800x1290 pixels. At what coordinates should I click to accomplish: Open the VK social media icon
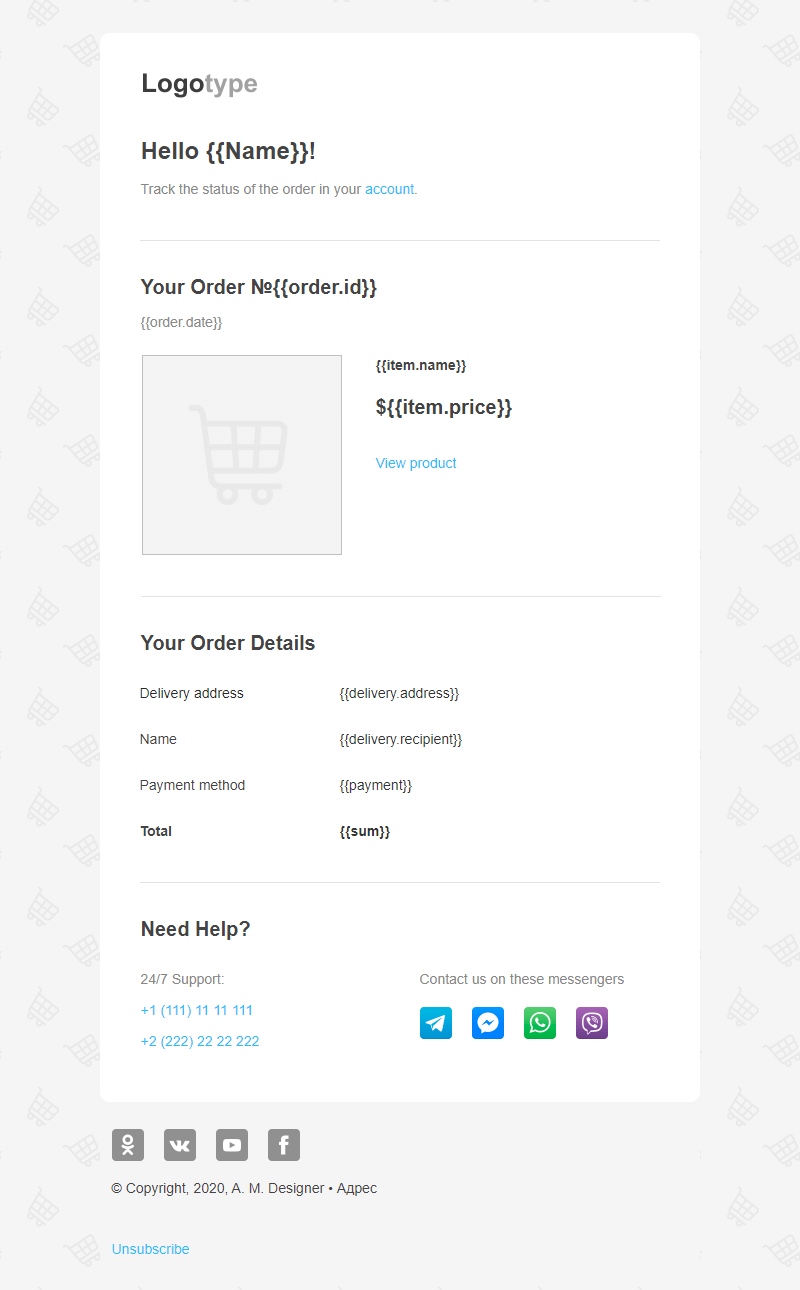click(x=180, y=1145)
